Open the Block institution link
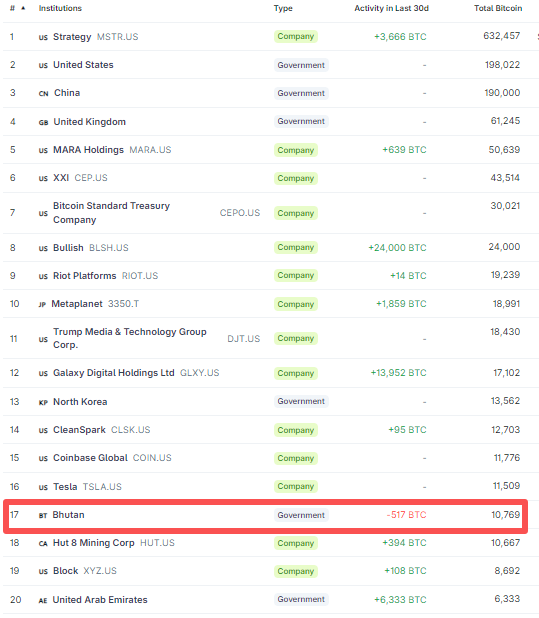Image resolution: width=539 pixels, height=618 pixels. 66,571
